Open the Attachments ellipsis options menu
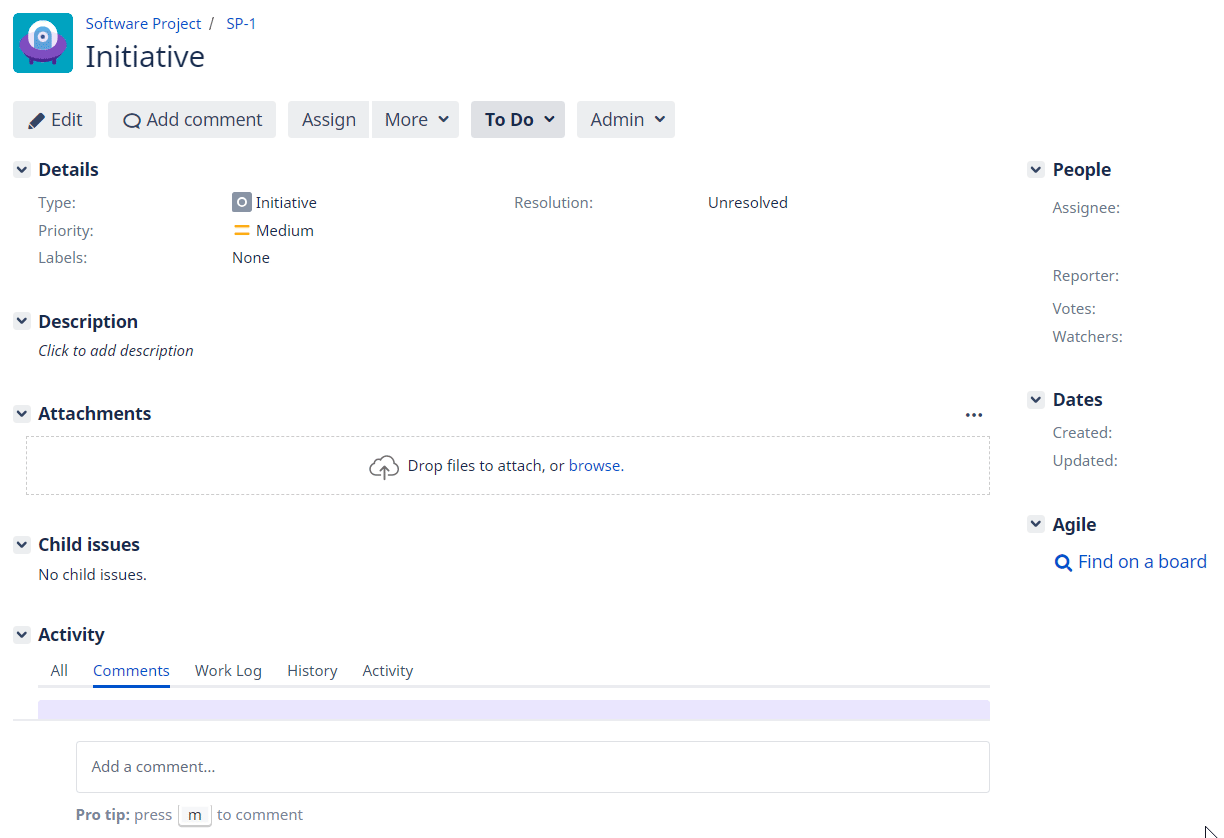Image resolution: width=1224 pixels, height=838 pixels. tap(973, 415)
